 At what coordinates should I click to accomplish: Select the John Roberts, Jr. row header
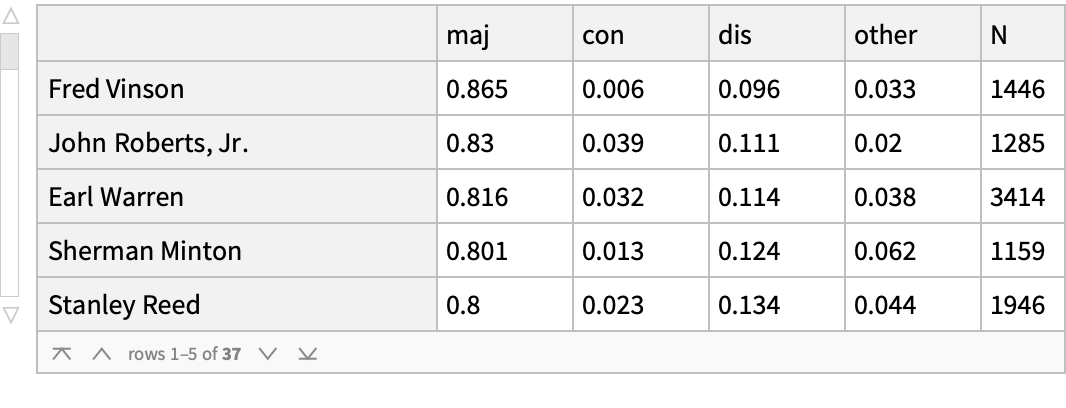pyautogui.click(x=237, y=143)
